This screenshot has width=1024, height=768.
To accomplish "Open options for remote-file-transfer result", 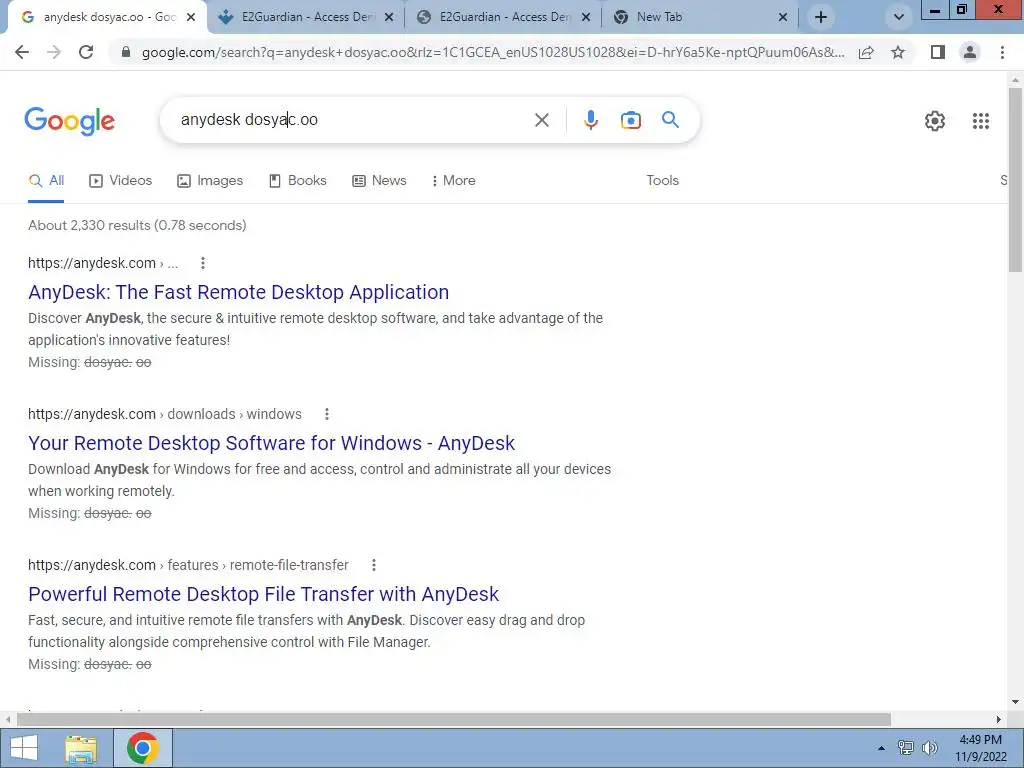I will coord(374,565).
